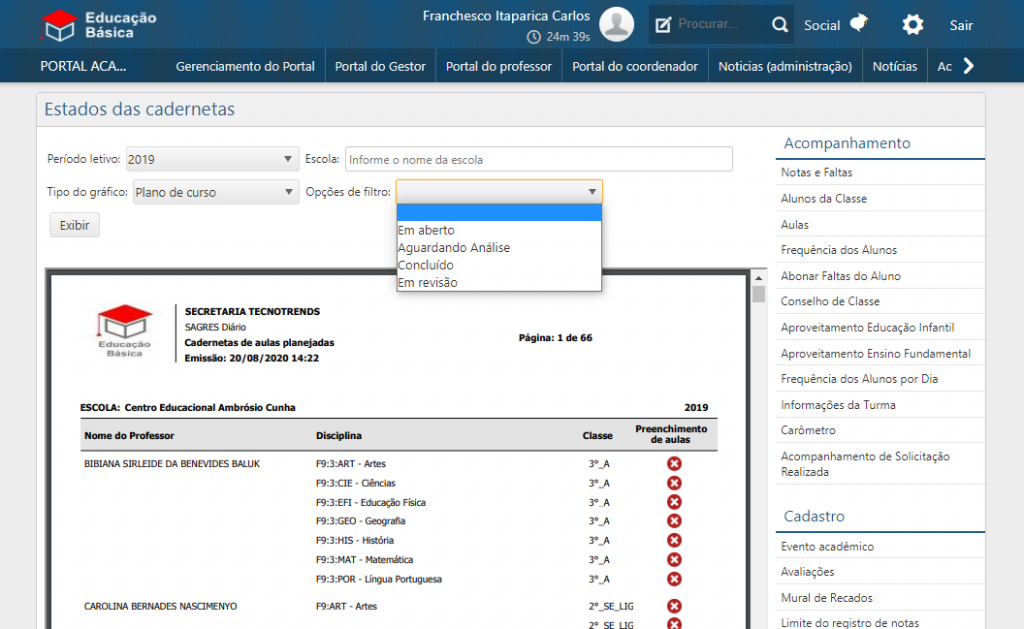
Task: Open Acompanhamento de Solicitação Realizada link
Action: (865, 464)
